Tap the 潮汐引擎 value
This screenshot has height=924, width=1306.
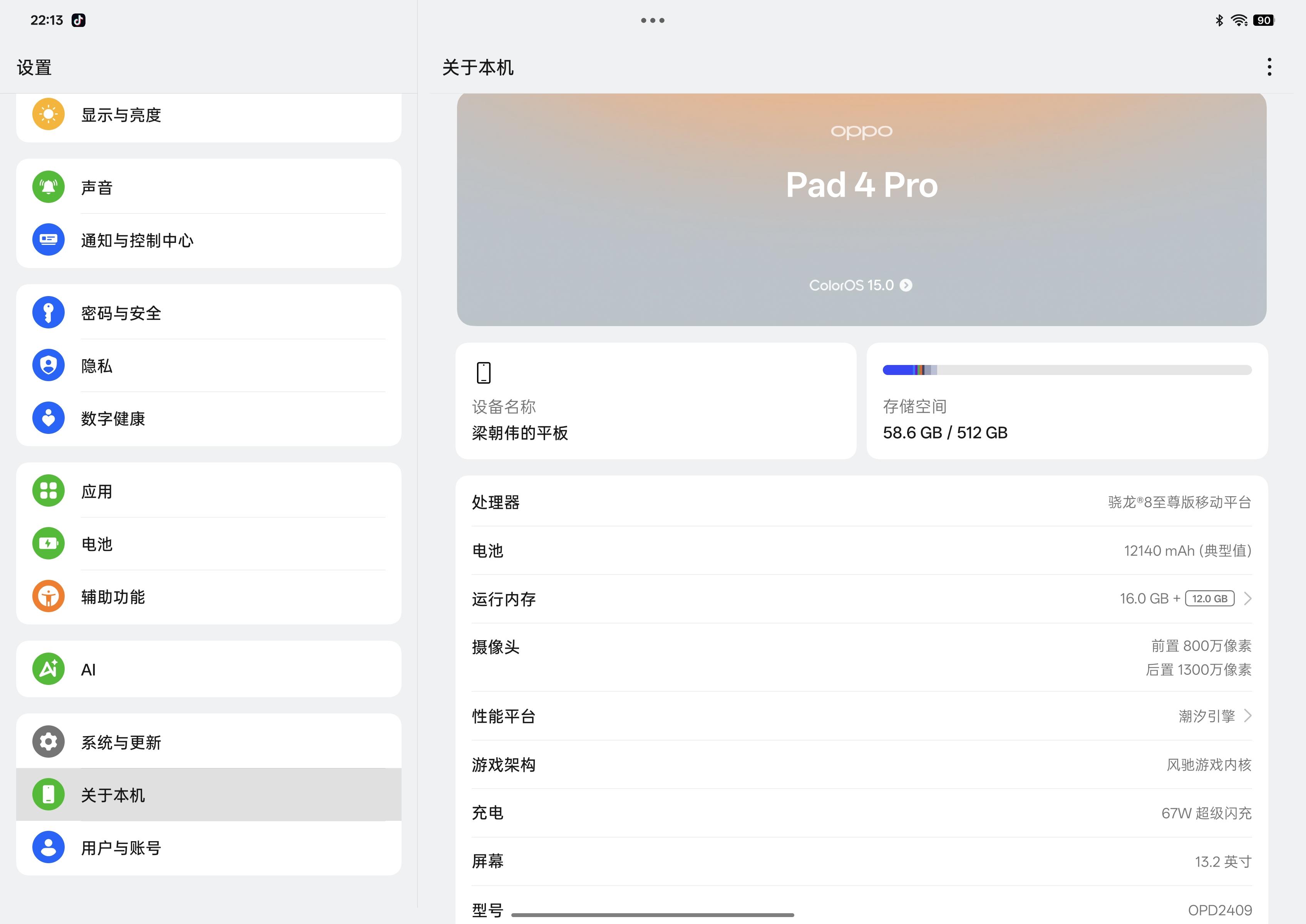1206,716
